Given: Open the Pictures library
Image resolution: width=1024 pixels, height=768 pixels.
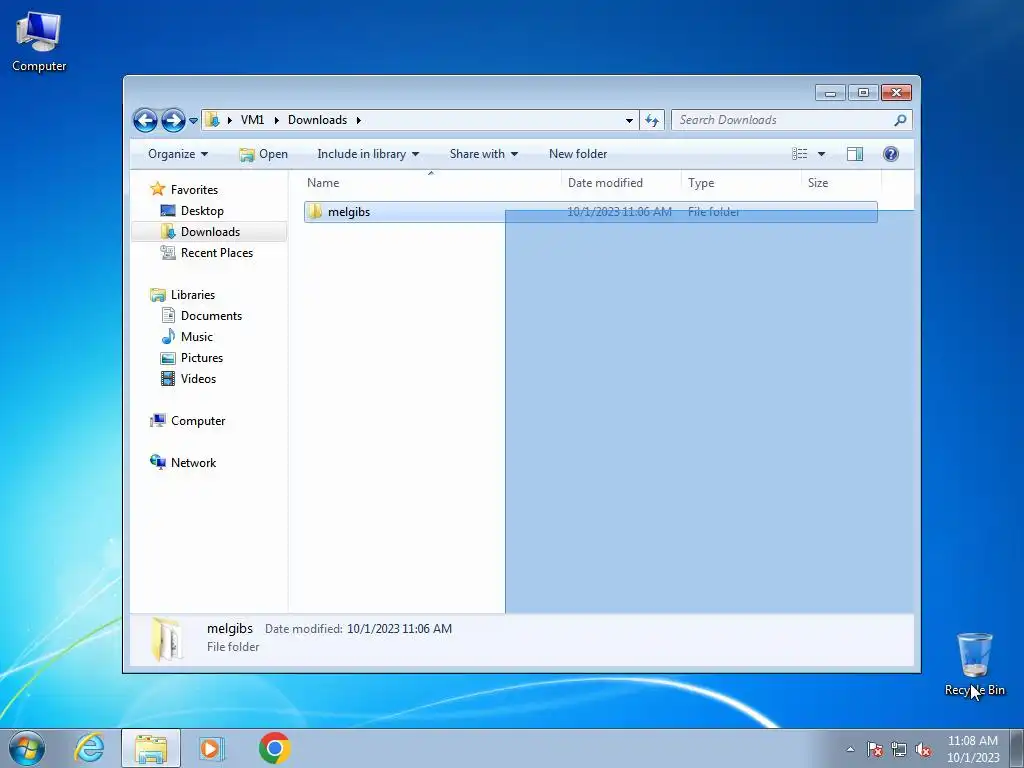Looking at the screenshot, I should click(x=202, y=358).
